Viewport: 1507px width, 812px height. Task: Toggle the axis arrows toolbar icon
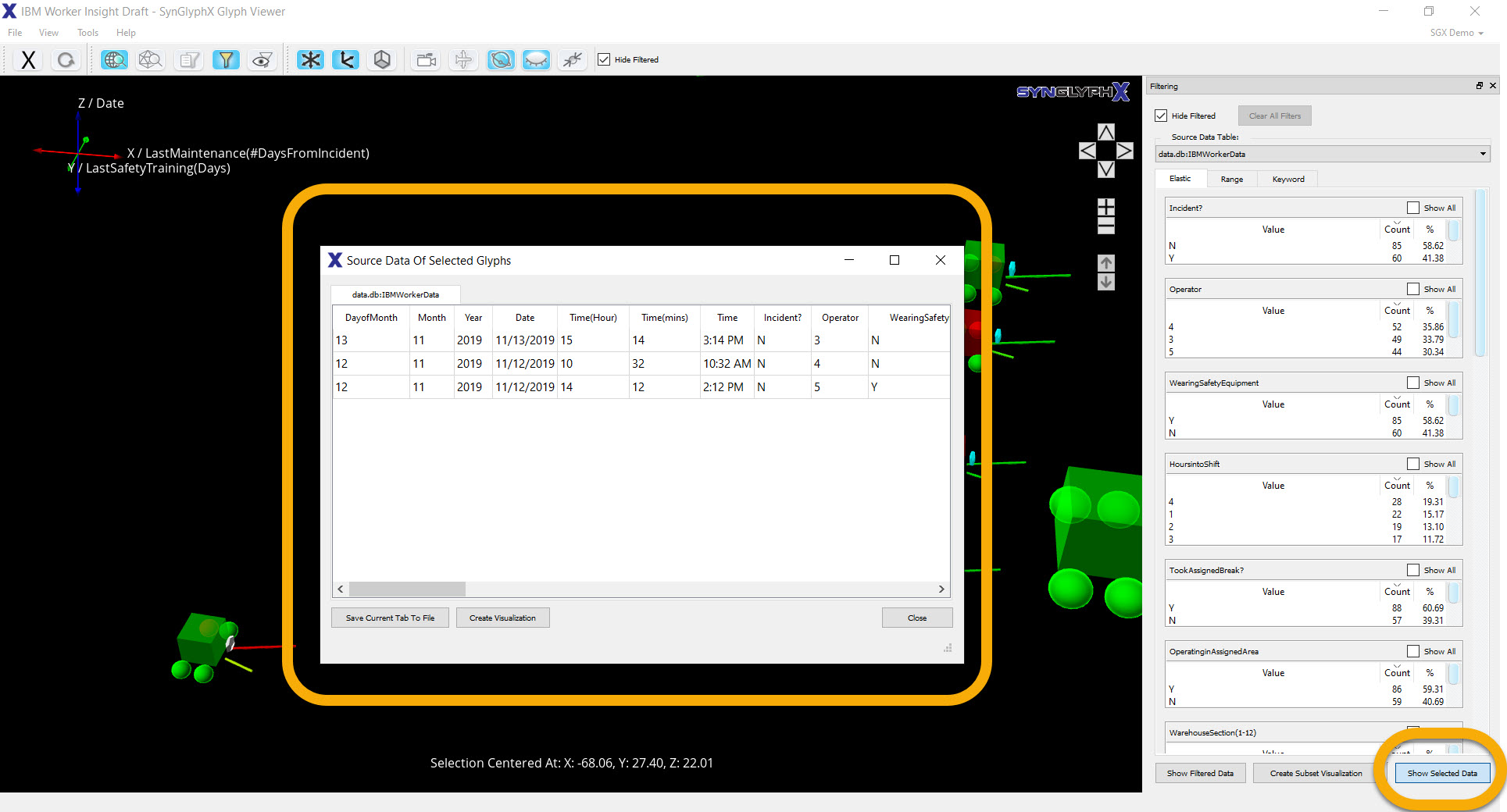click(x=345, y=60)
